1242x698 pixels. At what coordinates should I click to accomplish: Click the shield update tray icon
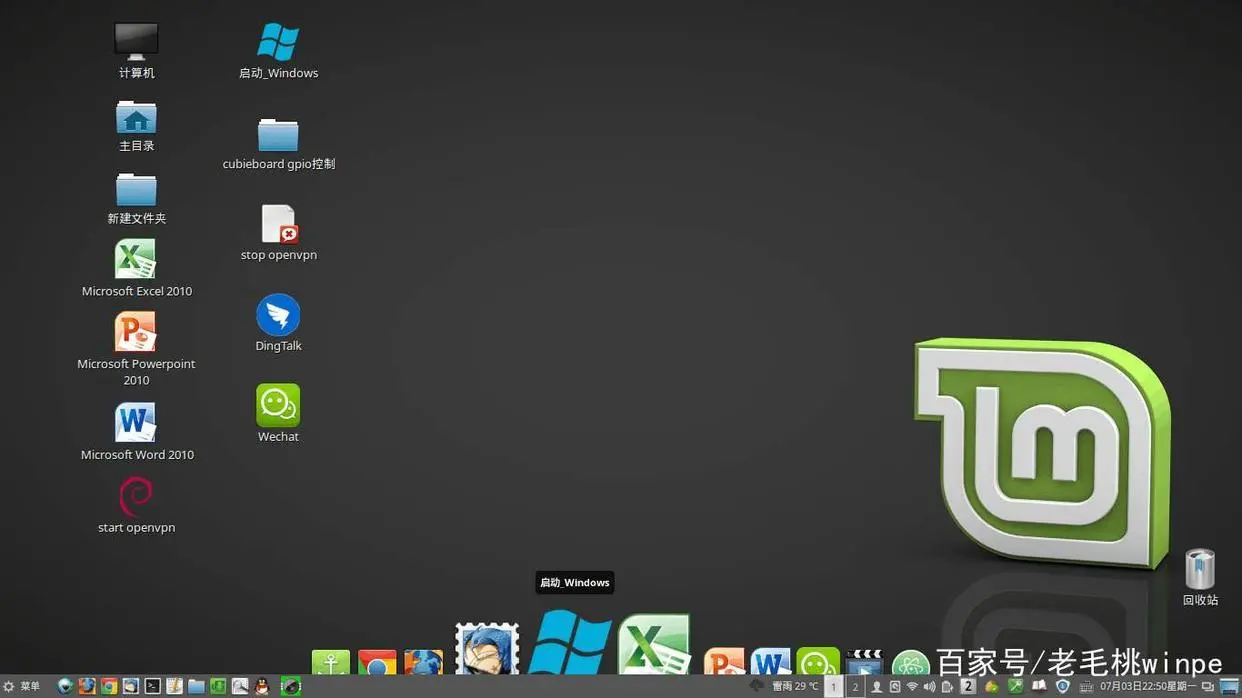[x=1063, y=686]
